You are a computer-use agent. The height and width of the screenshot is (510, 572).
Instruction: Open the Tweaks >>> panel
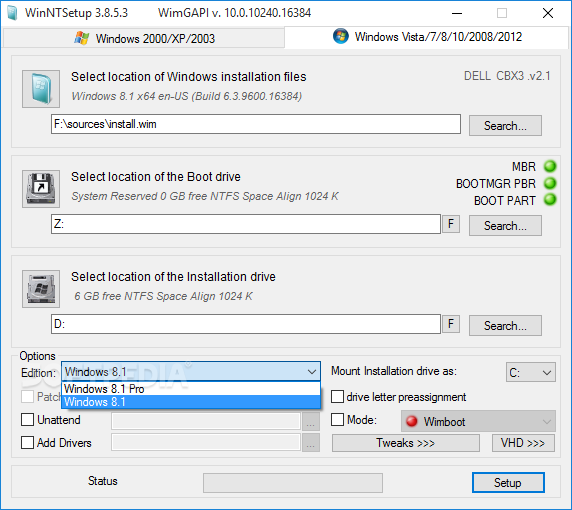[x=406, y=443]
